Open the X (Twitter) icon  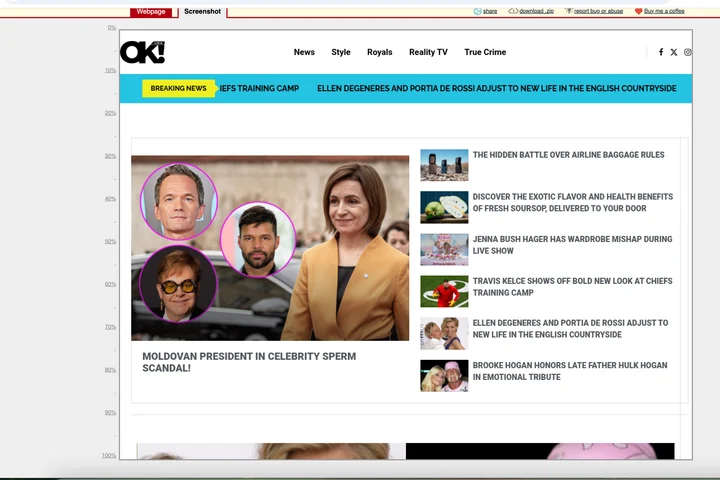(674, 52)
